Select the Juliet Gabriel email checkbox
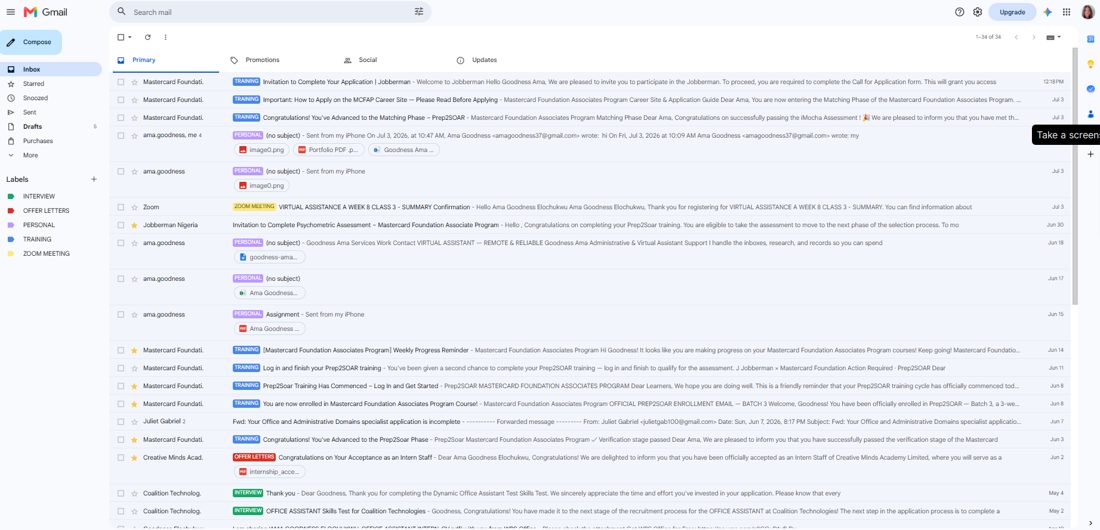Screen dimensions: 1100x530 pyautogui.click(x=121, y=422)
